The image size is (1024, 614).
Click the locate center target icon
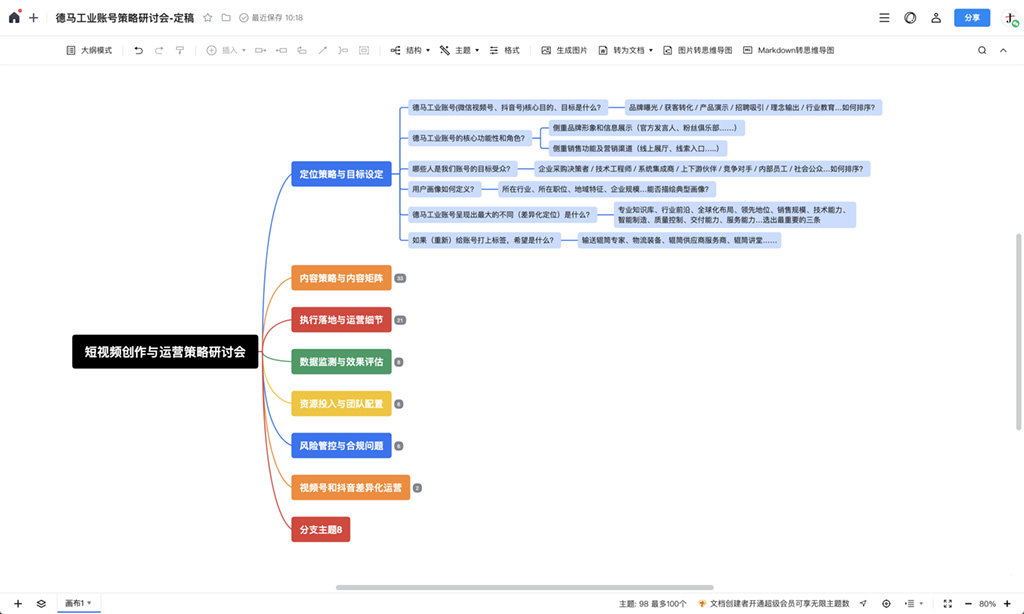coord(886,604)
